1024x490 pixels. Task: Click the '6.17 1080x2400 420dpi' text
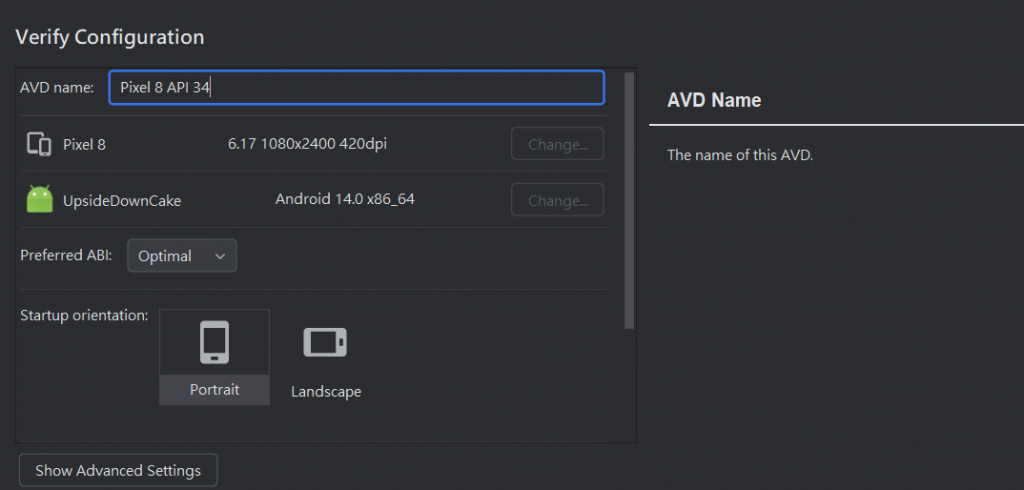(307, 144)
